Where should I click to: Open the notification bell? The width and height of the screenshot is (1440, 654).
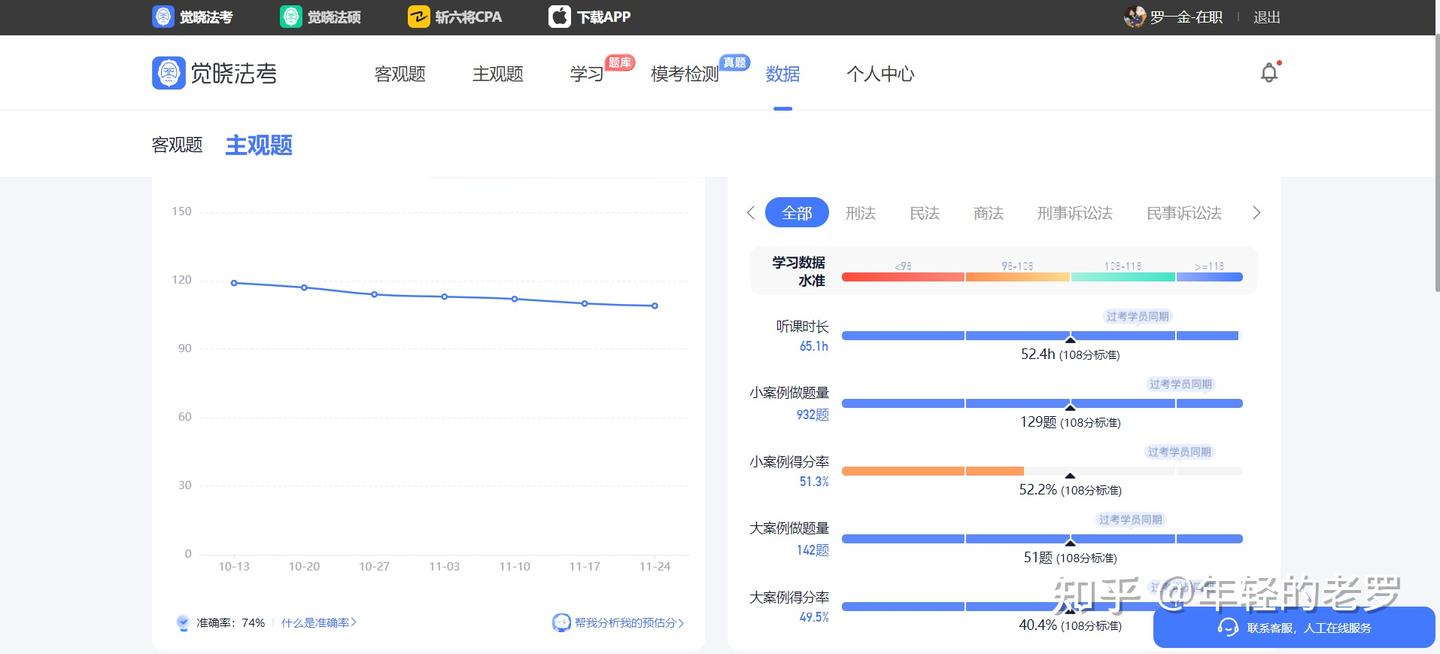pyautogui.click(x=1269, y=73)
